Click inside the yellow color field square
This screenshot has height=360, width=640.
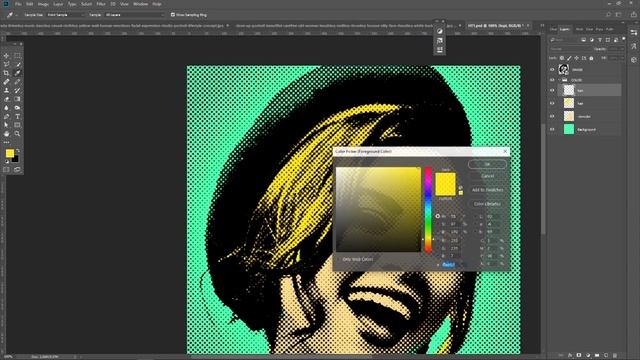[378, 209]
